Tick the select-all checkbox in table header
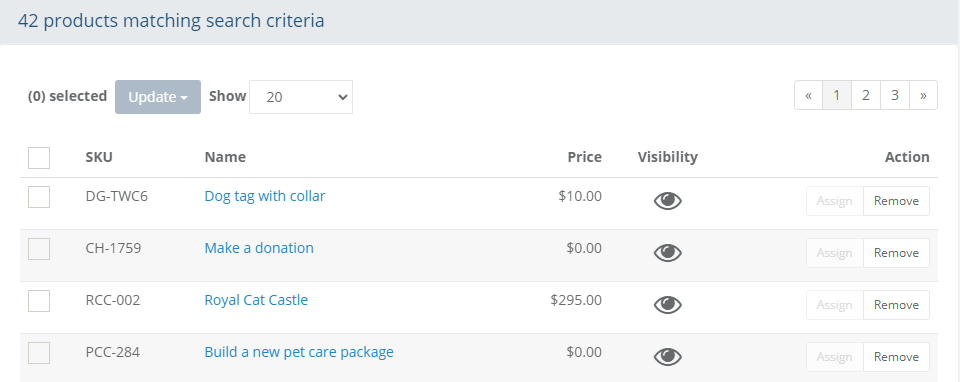This screenshot has height=382, width=960. click(x=39, y=158)
